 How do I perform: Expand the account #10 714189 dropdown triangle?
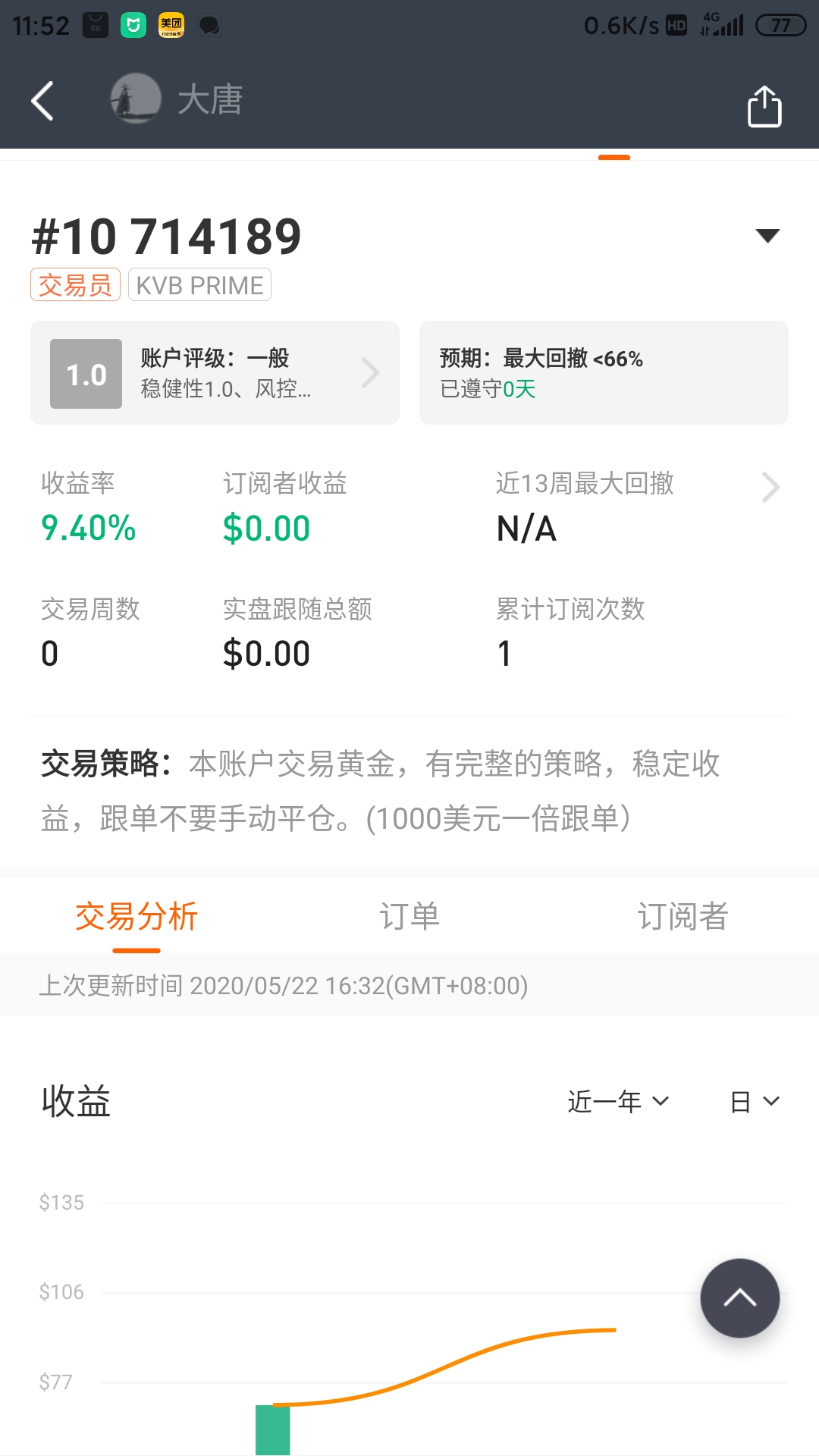(x=767, y=236)
